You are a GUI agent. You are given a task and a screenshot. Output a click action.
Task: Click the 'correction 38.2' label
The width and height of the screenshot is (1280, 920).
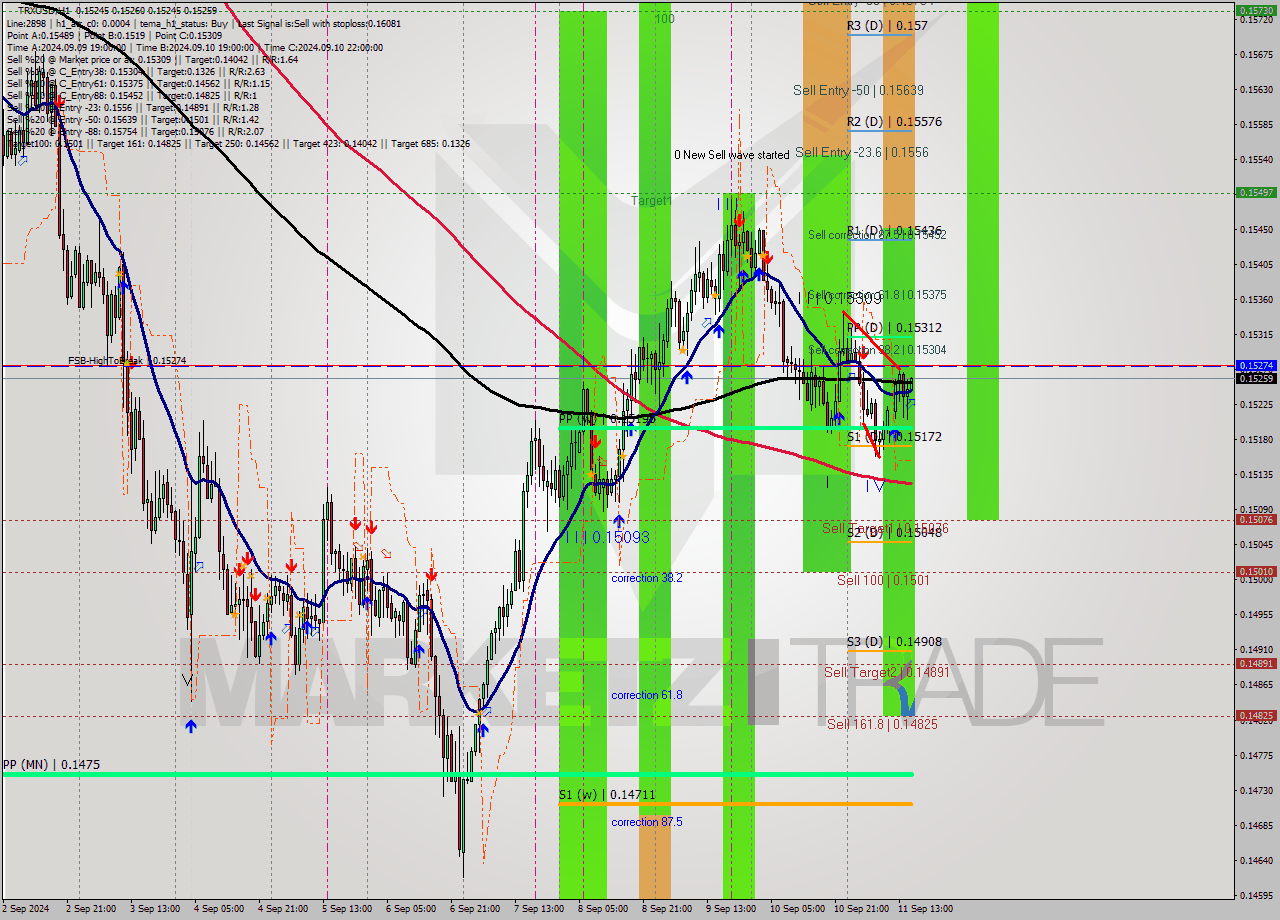(647, 578)
